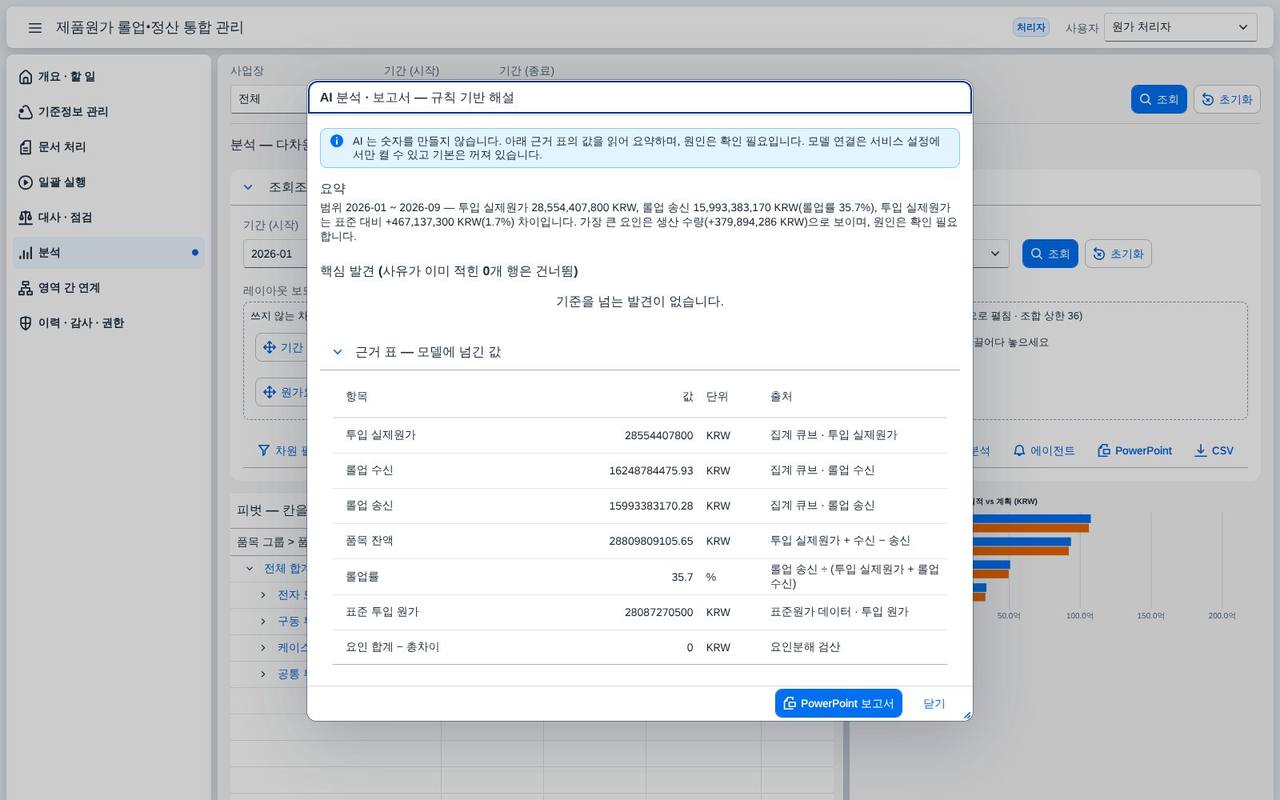Open 대사 · 점검 sidebar item

pyautogui.click(x=109, y=217)
